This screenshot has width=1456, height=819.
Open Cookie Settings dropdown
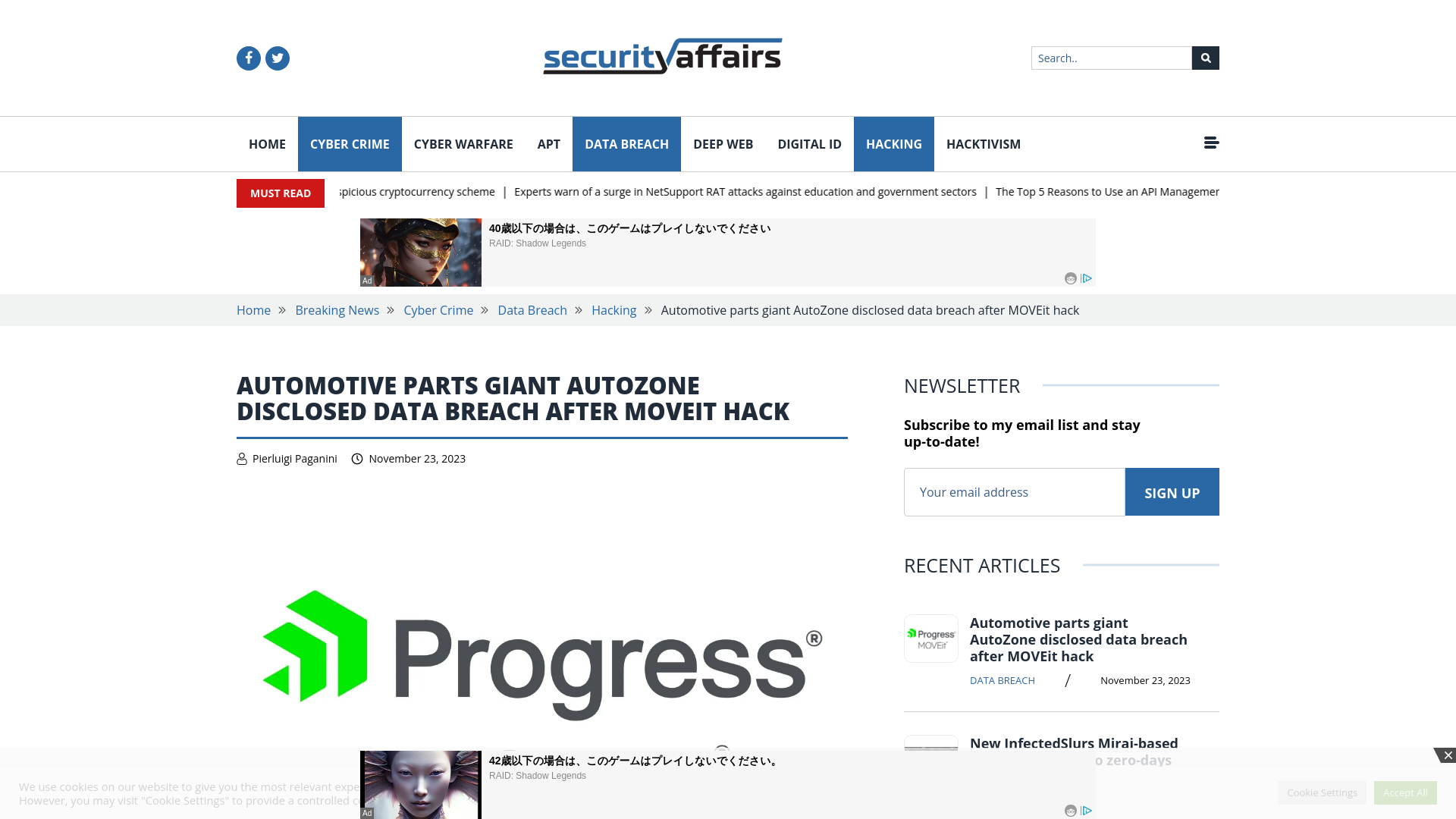tap(1322, 792)
